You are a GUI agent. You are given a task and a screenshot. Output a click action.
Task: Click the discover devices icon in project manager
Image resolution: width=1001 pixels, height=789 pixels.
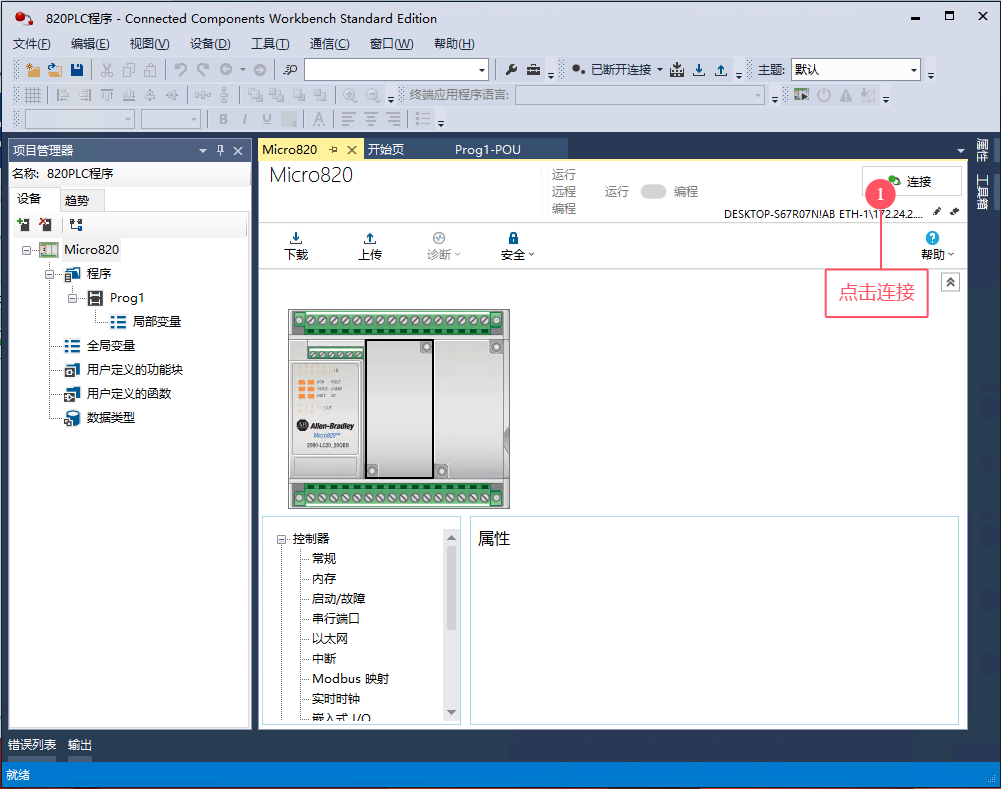click(x=76, y=224)
